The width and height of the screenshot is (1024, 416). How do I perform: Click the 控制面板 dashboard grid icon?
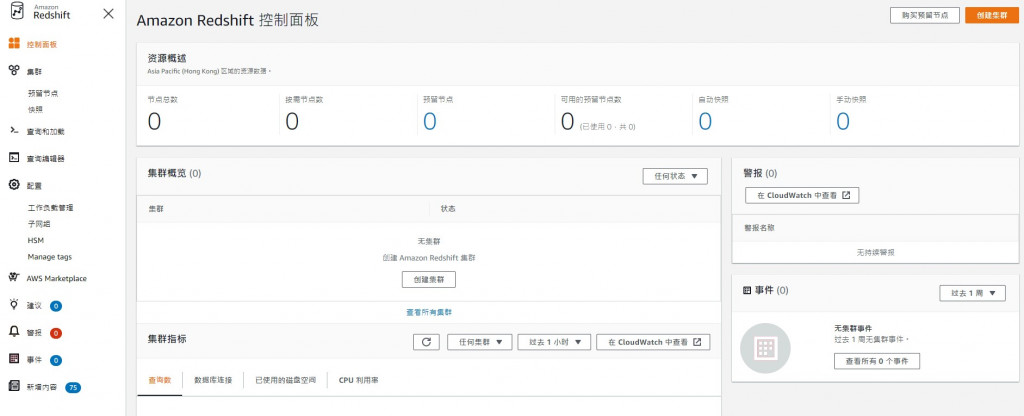coord(14,44)
